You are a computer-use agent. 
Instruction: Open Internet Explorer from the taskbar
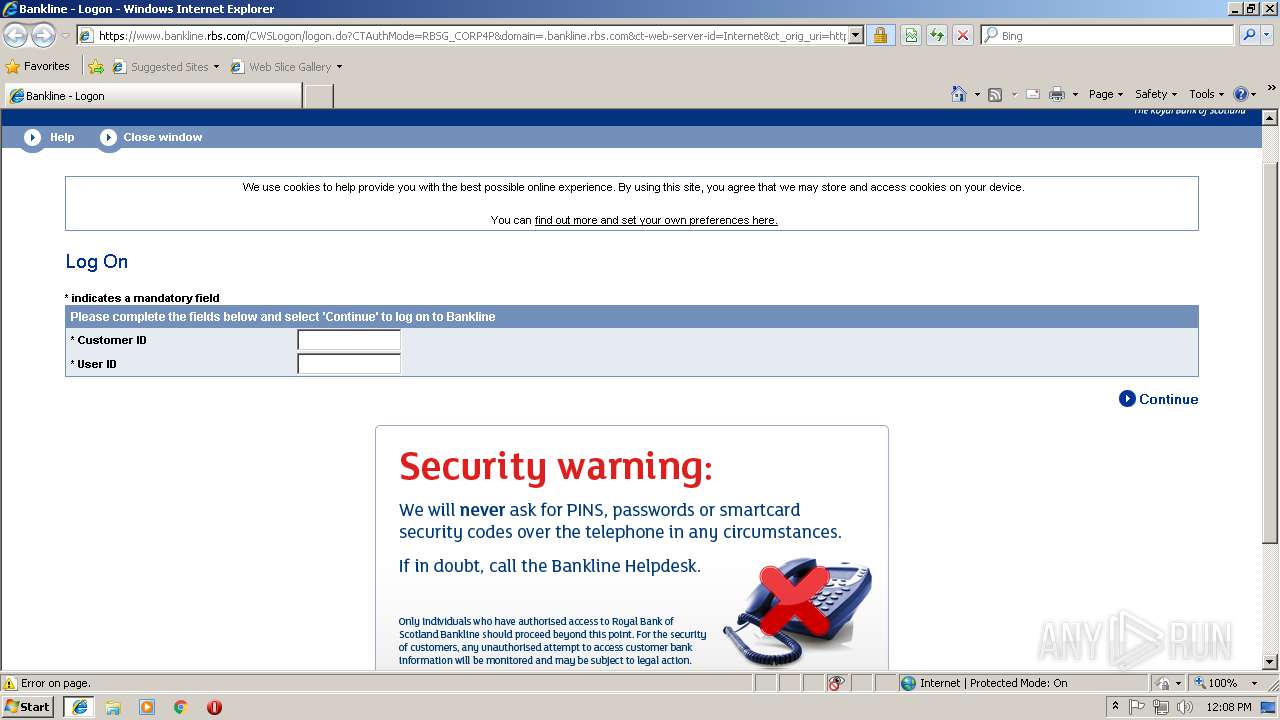tap(79, 707)
